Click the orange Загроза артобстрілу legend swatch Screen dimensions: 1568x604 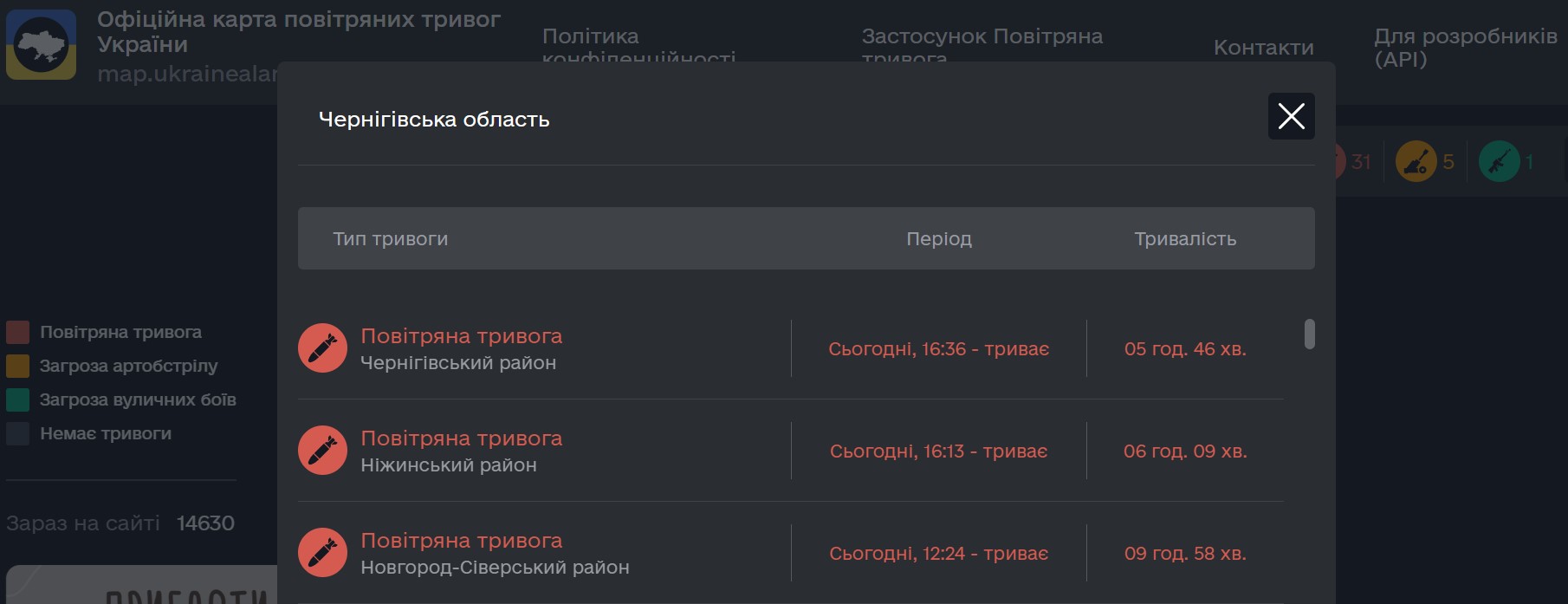pyautogui.click(x=18, y=367)
